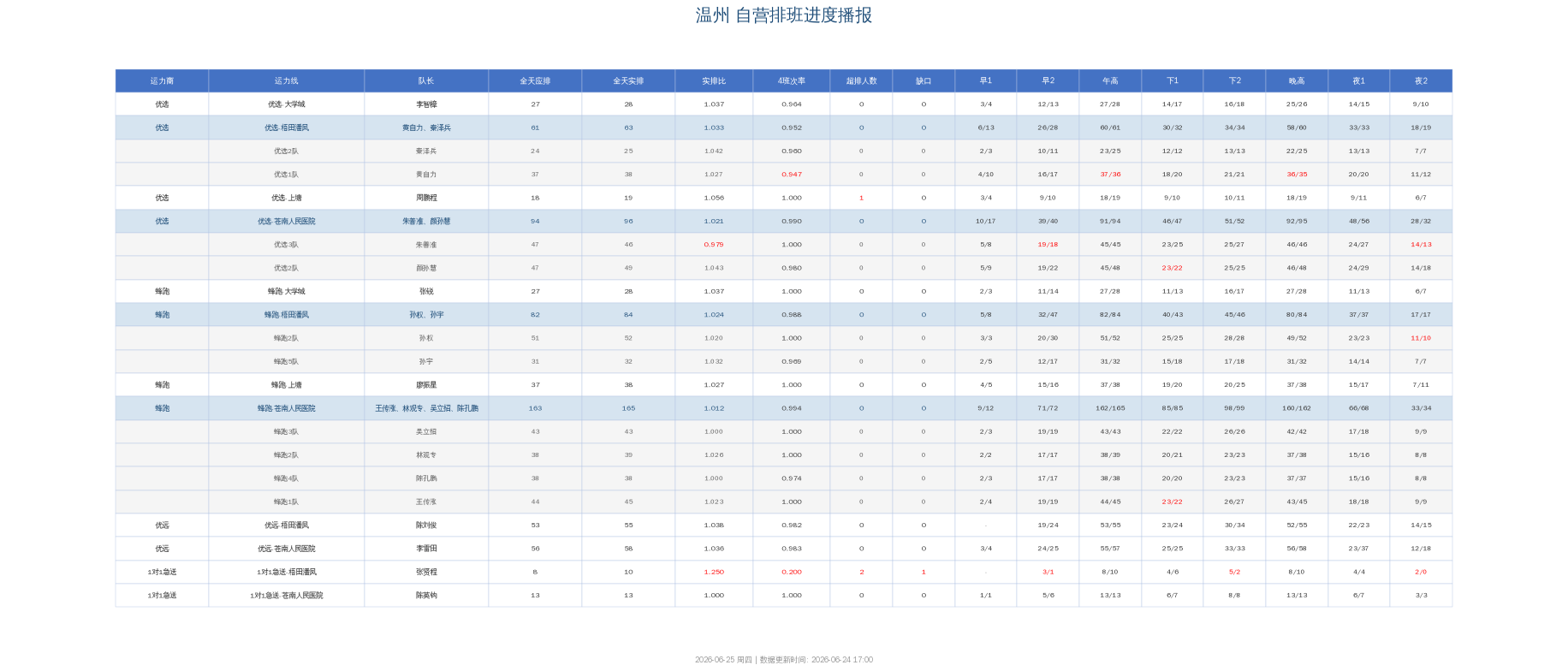The width and height of the screenshot is (1568, 671).
Task: Select the 蜂跑-梧田潘凤 line cell
Action: coord(286,315)
